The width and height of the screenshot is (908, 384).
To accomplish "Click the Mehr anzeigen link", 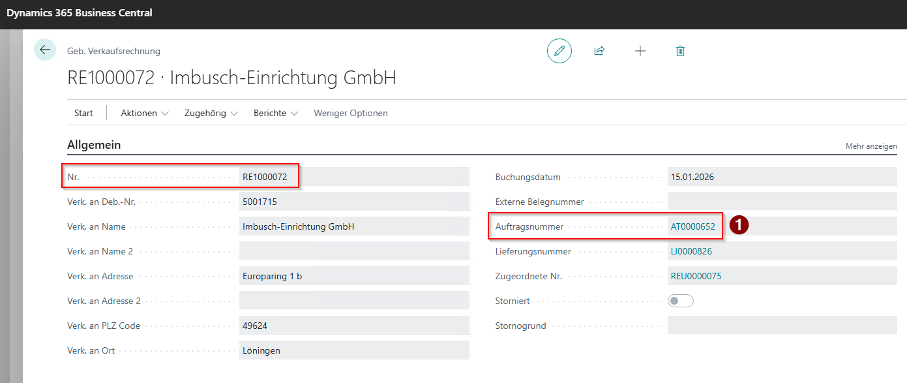I will click(871, 147).
